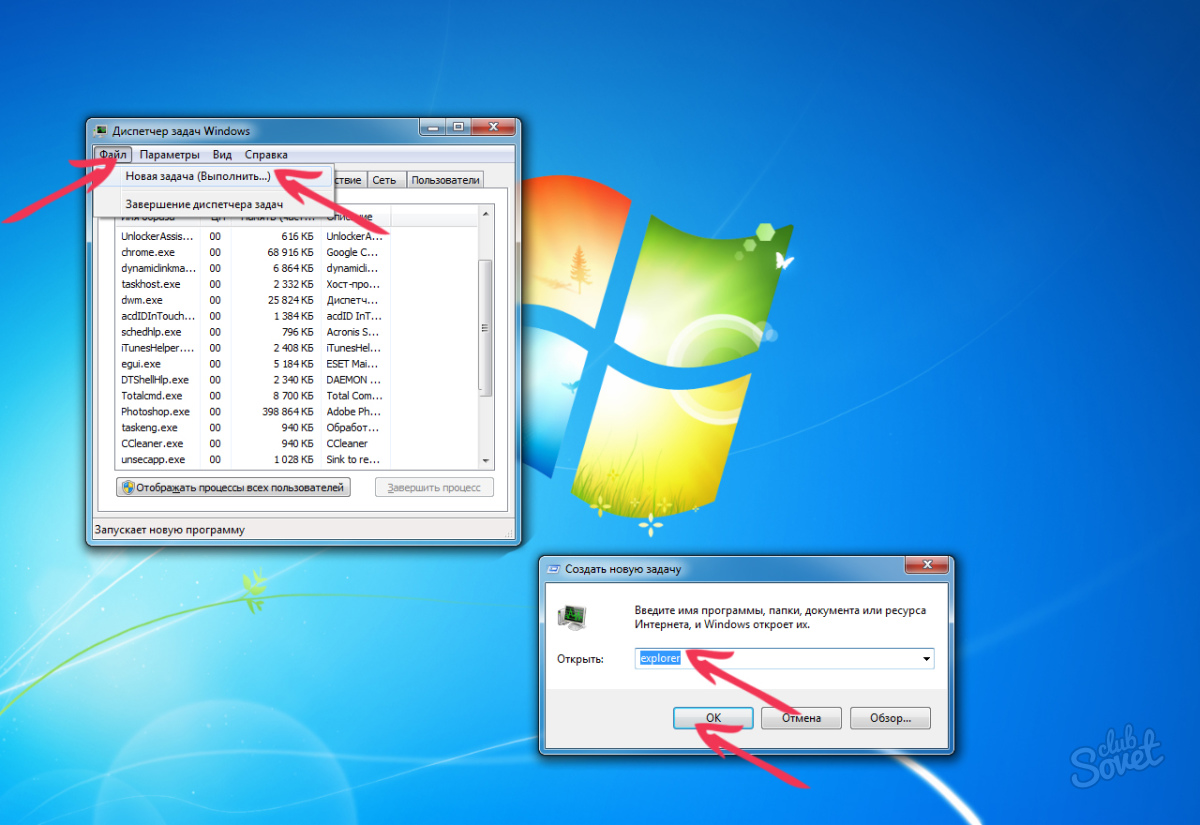Select the CCleaner.exe process
The height and width of the screenshot is (825, 1200).
coord(297,443)
